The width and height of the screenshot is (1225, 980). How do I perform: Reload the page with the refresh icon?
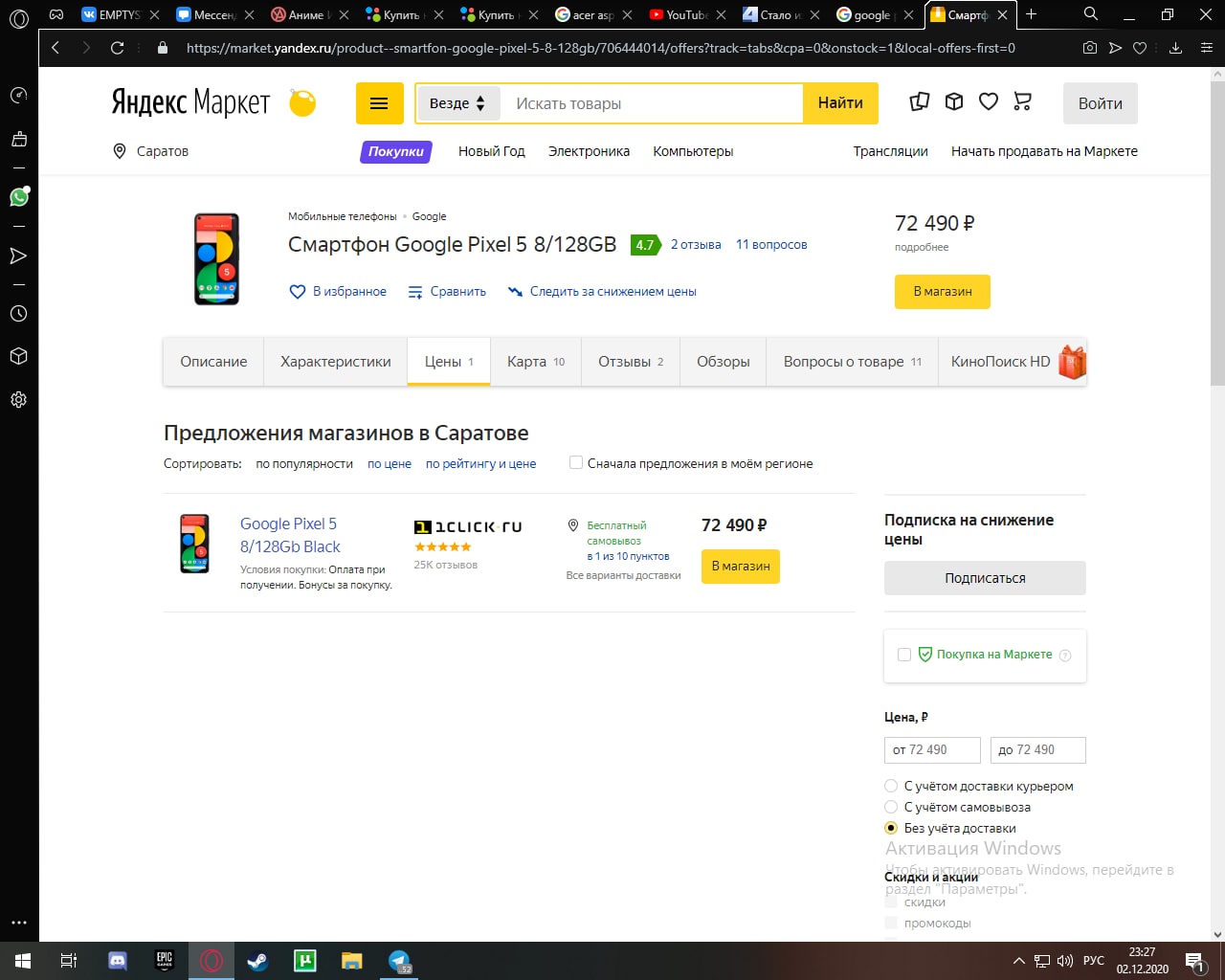coord(118,48)
